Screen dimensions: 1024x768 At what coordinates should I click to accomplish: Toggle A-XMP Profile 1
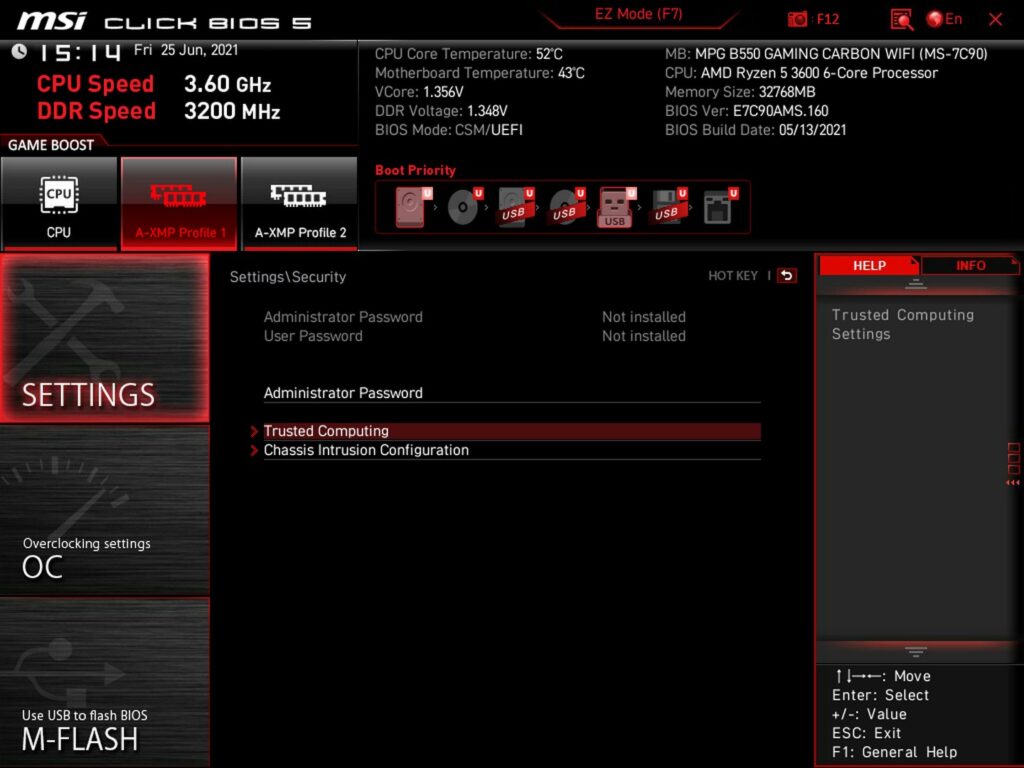tap(179, 204)
